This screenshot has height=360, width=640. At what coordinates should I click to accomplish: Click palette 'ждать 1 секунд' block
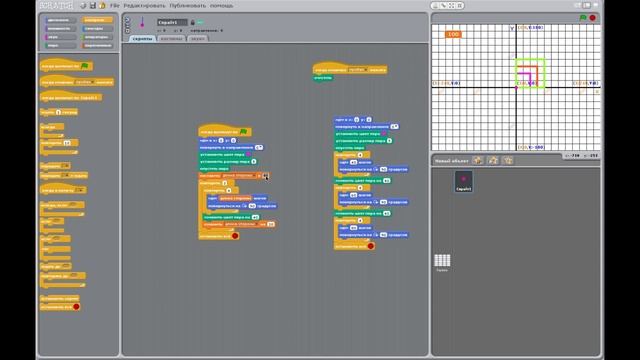click(x=59, y=112)
